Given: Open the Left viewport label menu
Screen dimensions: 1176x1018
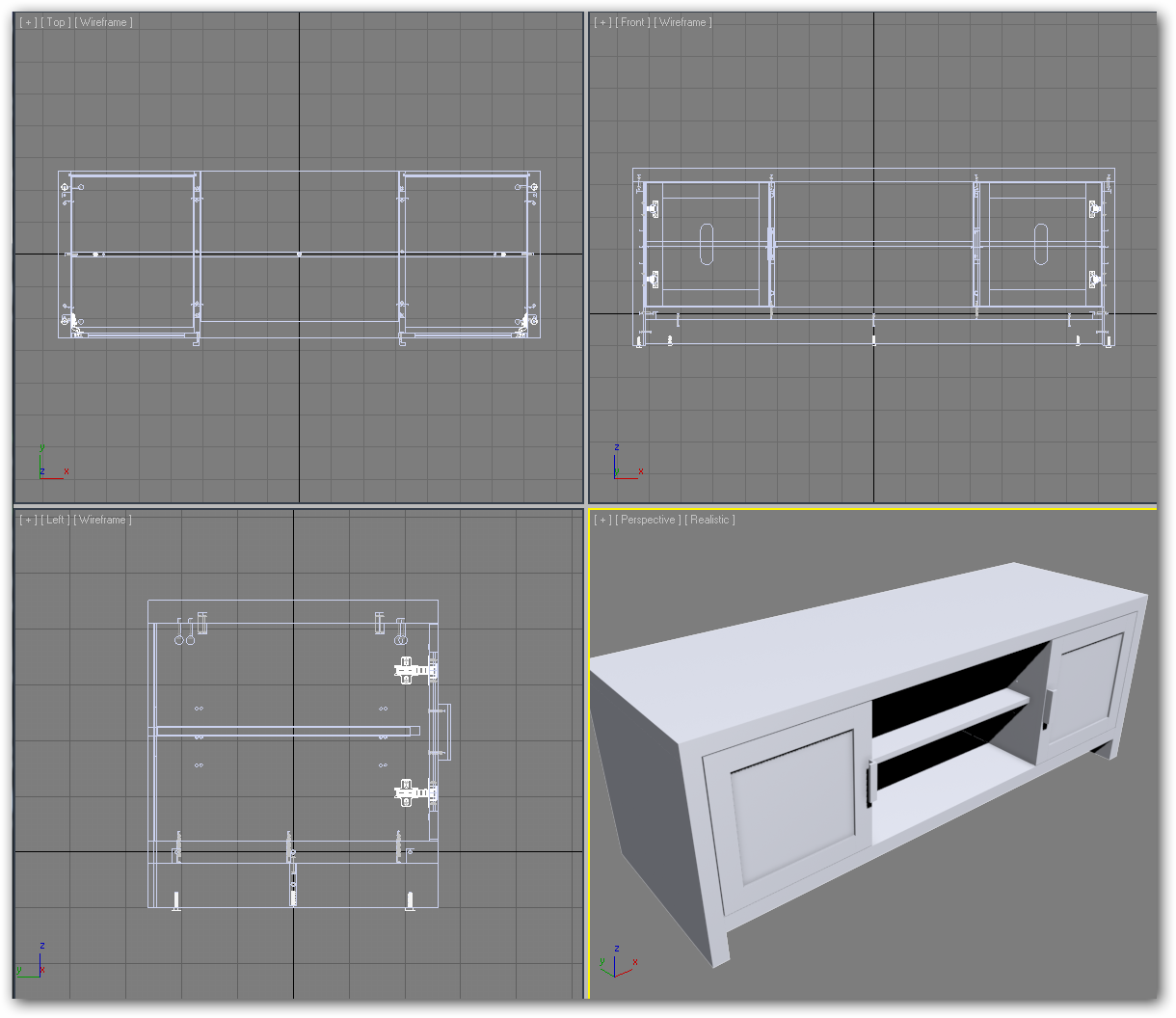Looking at the screenshot, I should pyautogui.click(x=55, y=519).
